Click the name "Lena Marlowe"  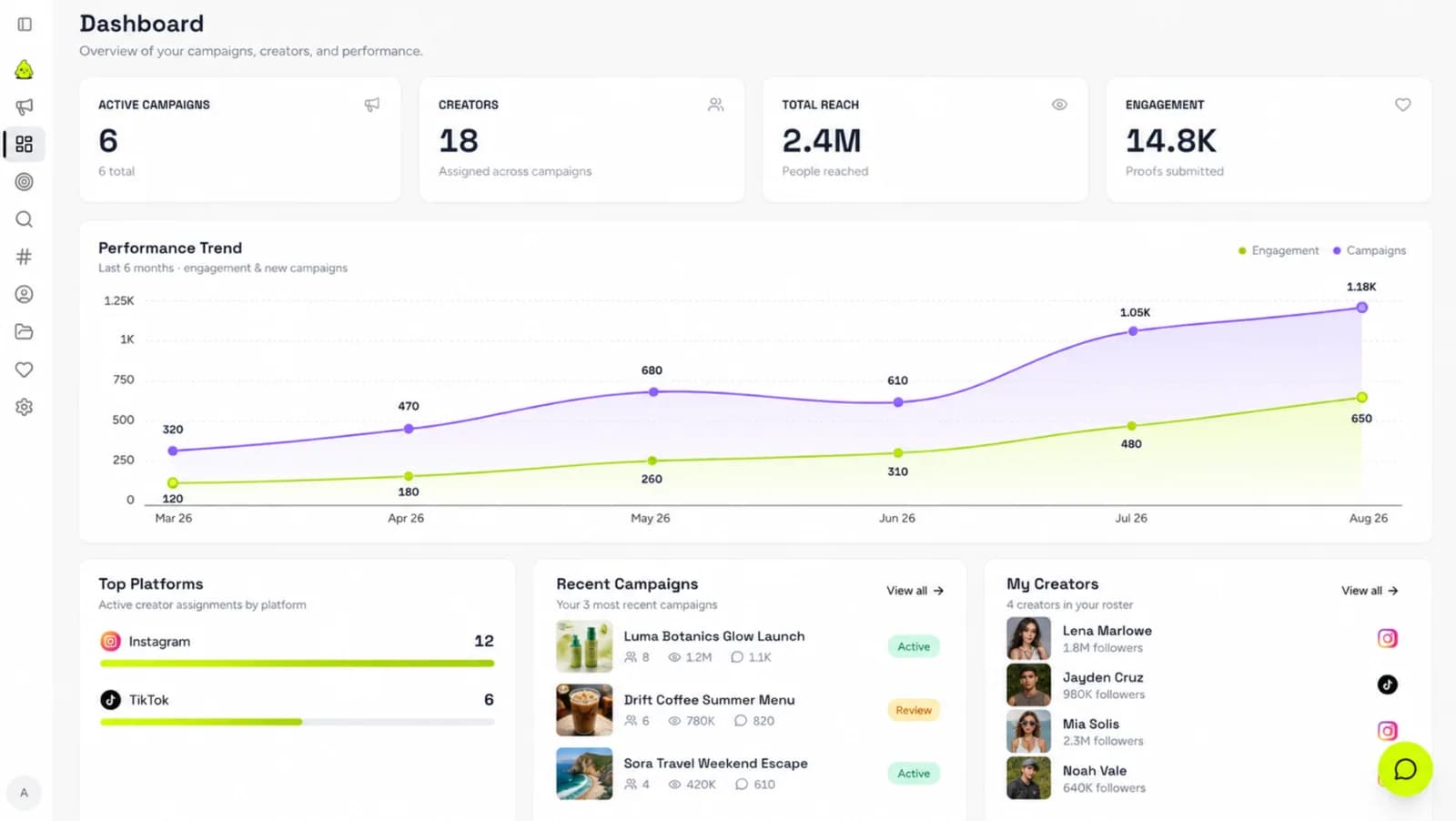pyautogui.click(x=1107, y=631)
